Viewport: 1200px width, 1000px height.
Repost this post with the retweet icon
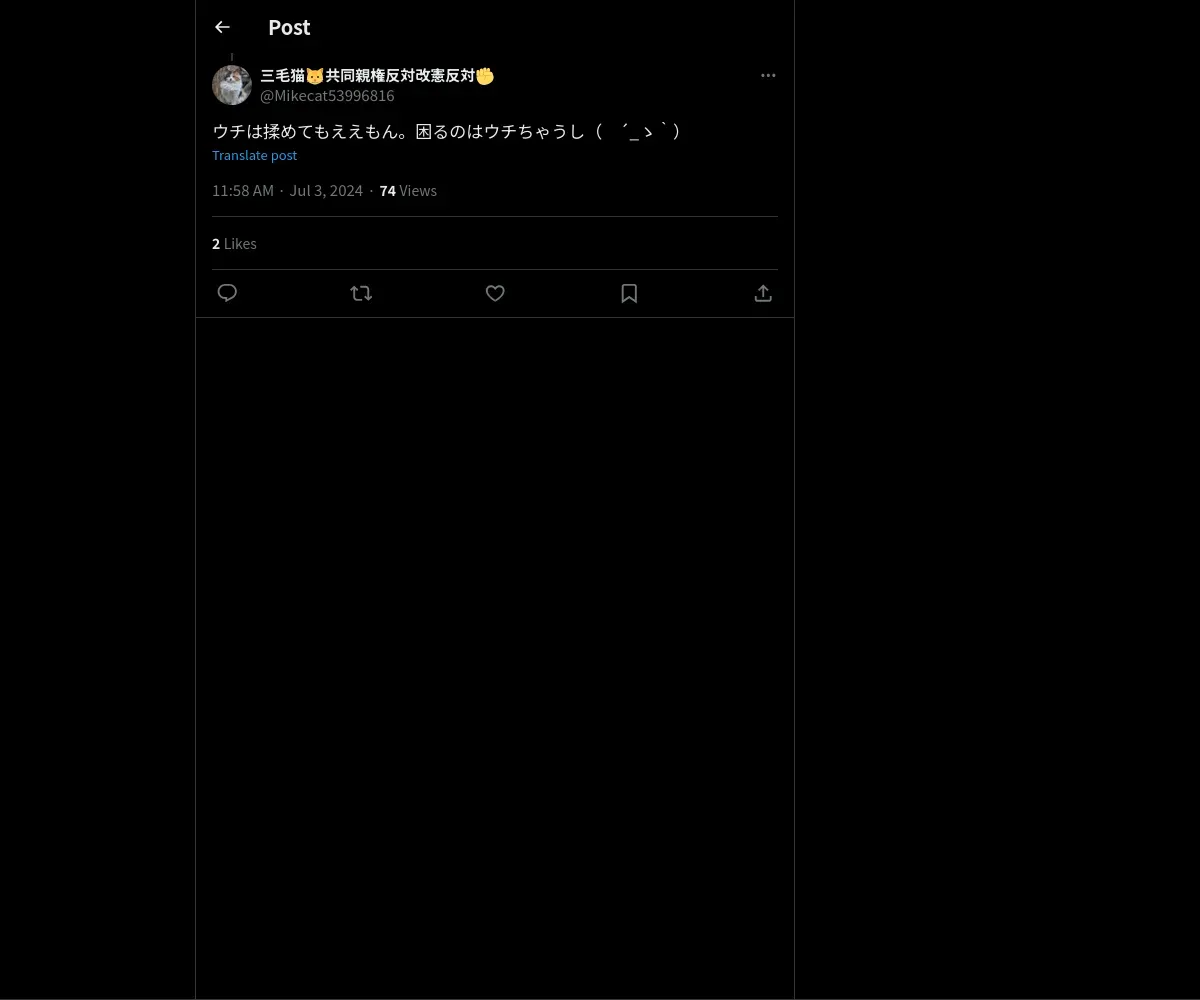[361, 293]
